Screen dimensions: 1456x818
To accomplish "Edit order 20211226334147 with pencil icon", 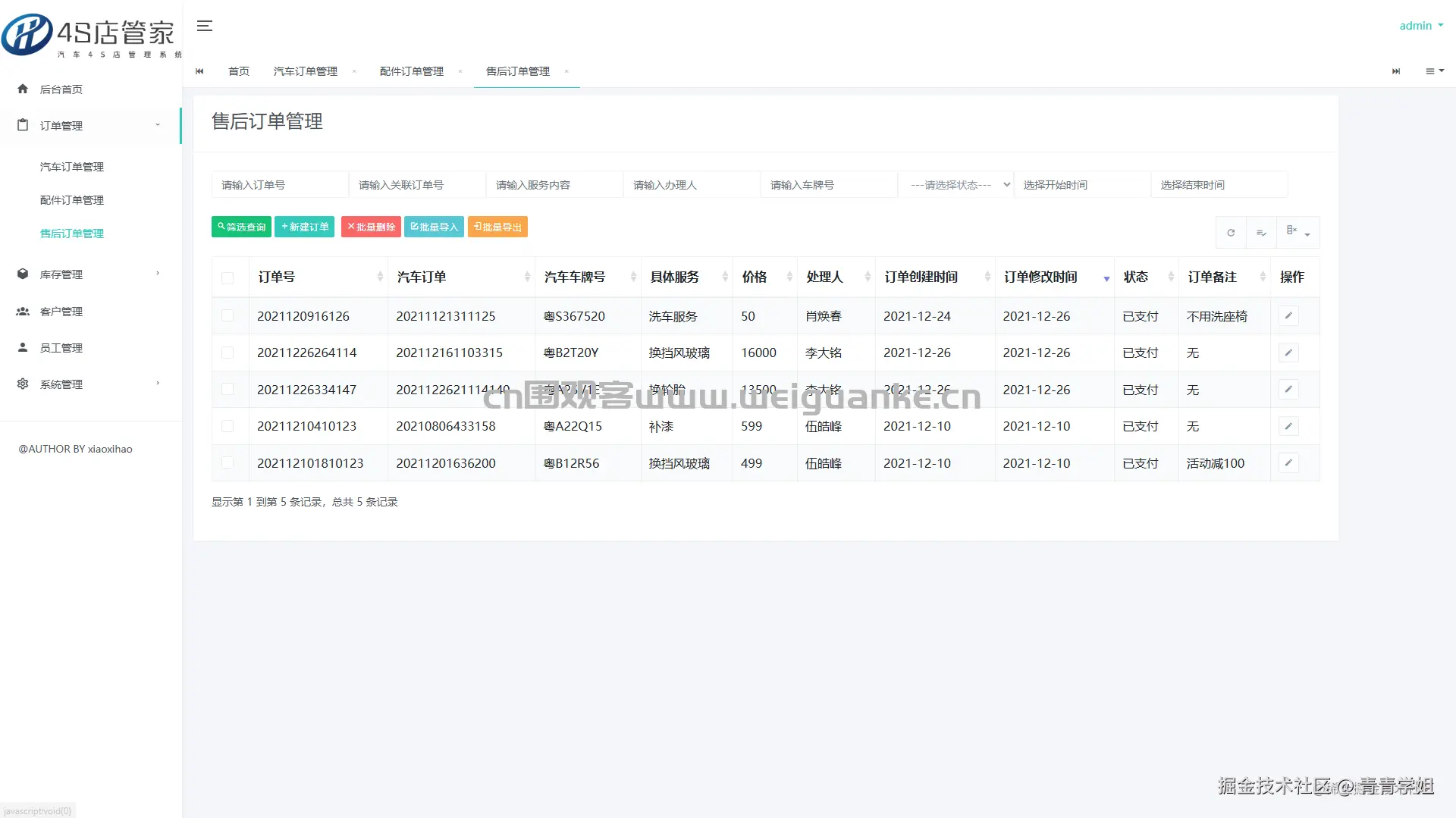I will (1288, 390).
